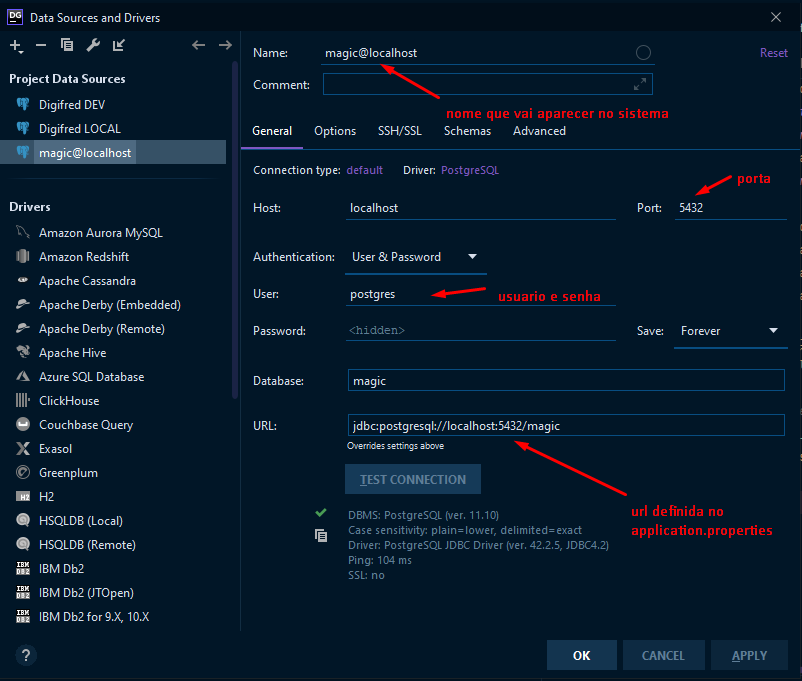Choose Greenplum driver
Screen dimensions: 802x681
113,473
